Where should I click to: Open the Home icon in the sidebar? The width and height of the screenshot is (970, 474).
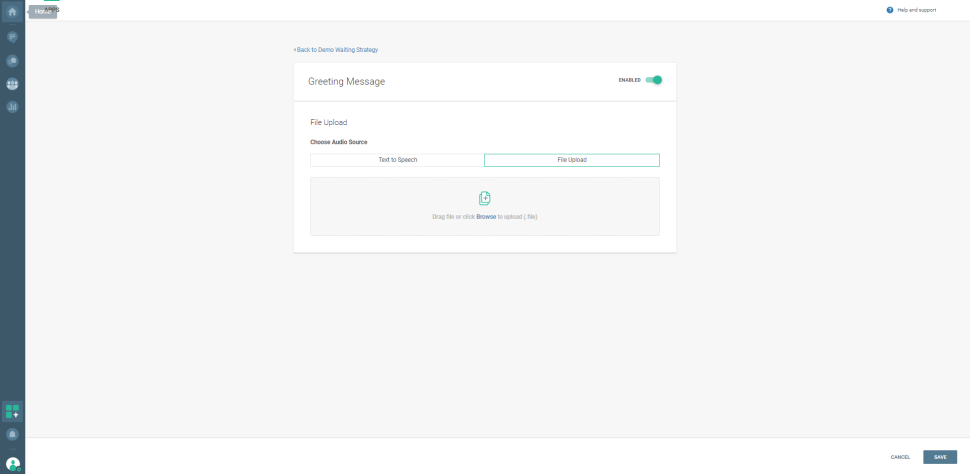[12, 12]
